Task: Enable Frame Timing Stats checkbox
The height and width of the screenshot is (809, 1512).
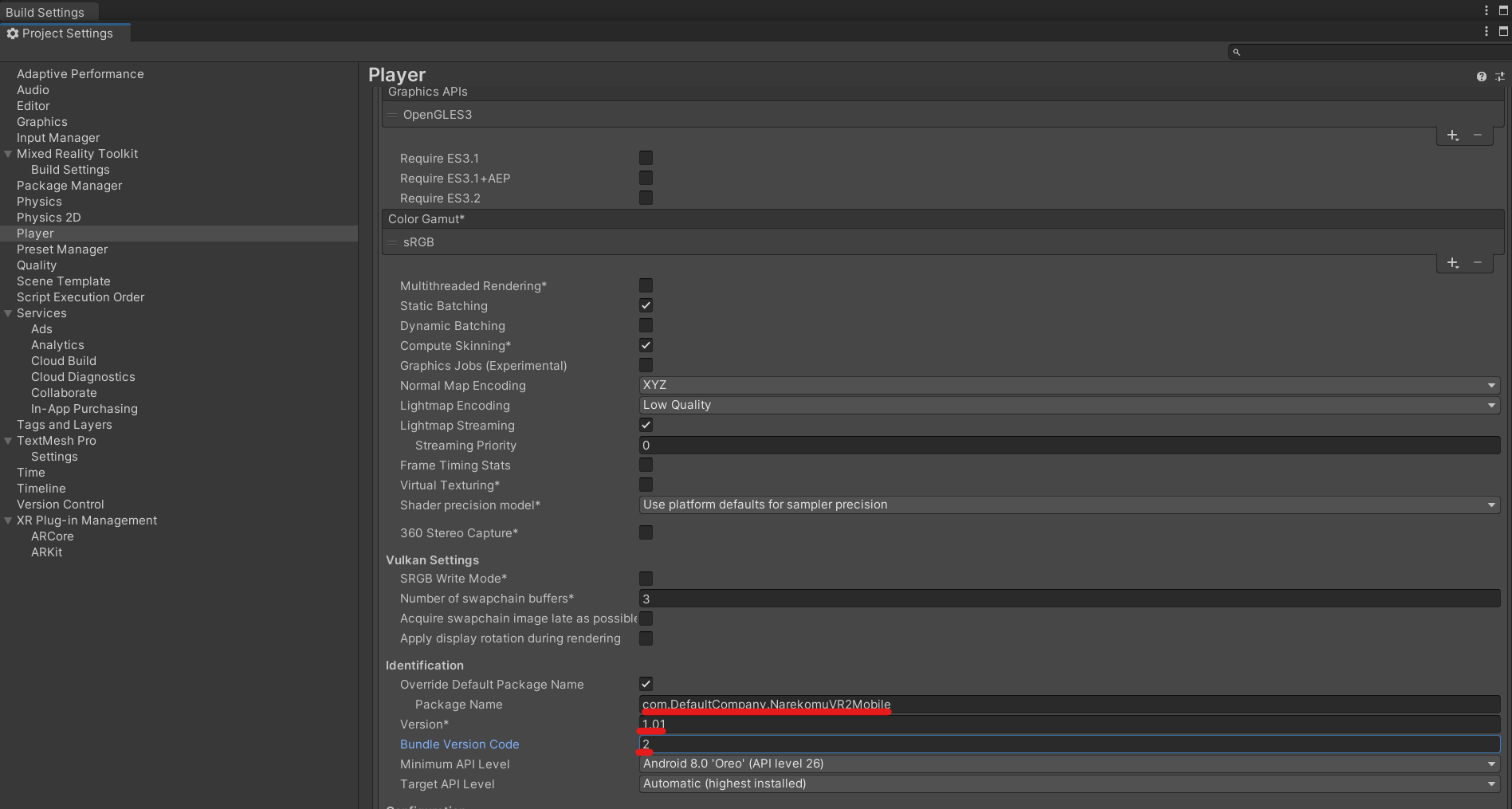Action: coord(646,465)
